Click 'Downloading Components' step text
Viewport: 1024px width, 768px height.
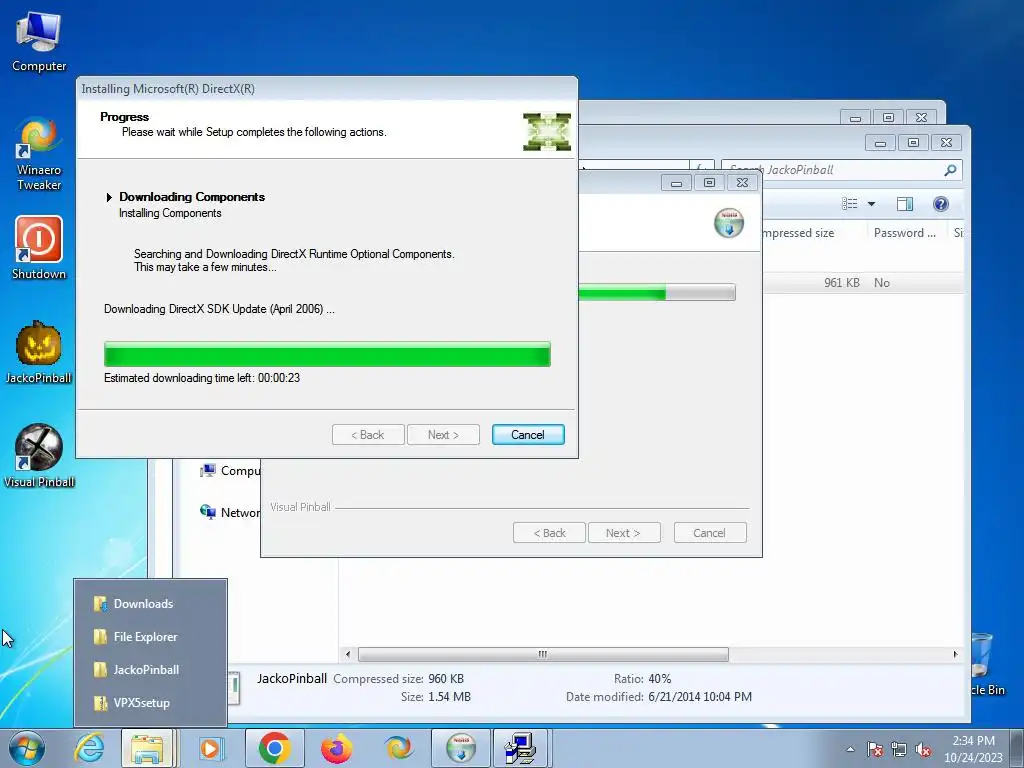pos(192,197)
